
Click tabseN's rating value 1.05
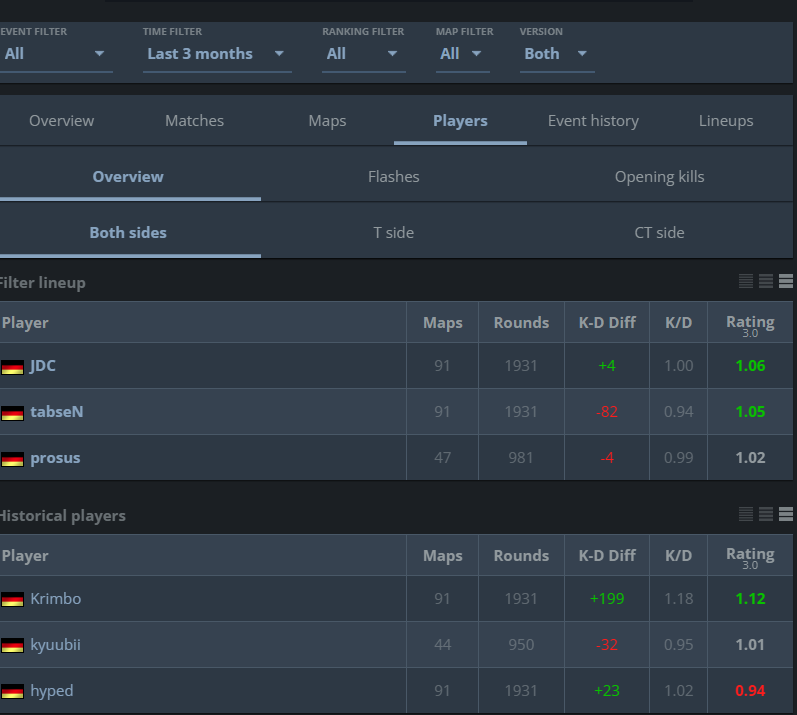750,412
